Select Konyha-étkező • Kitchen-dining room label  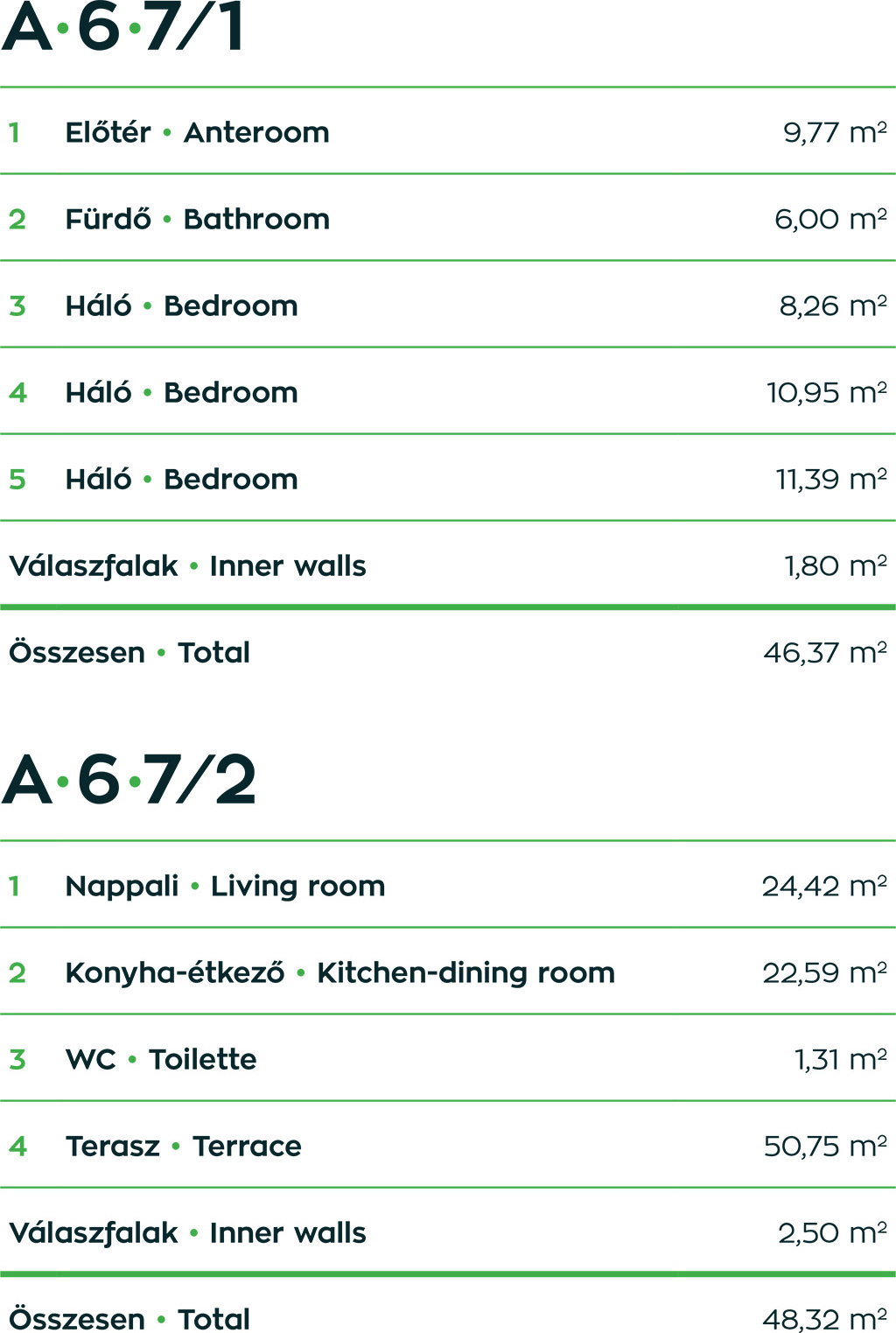click(x=339, y=972)
